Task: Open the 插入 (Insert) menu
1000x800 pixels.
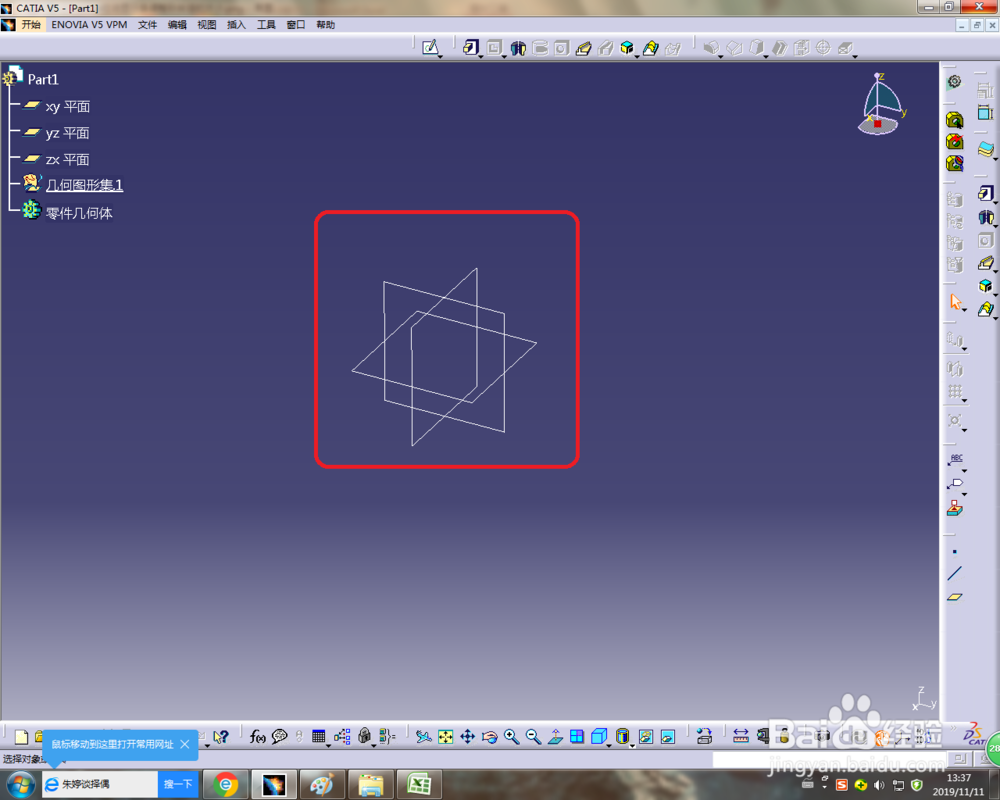Action: coord(236,25)
